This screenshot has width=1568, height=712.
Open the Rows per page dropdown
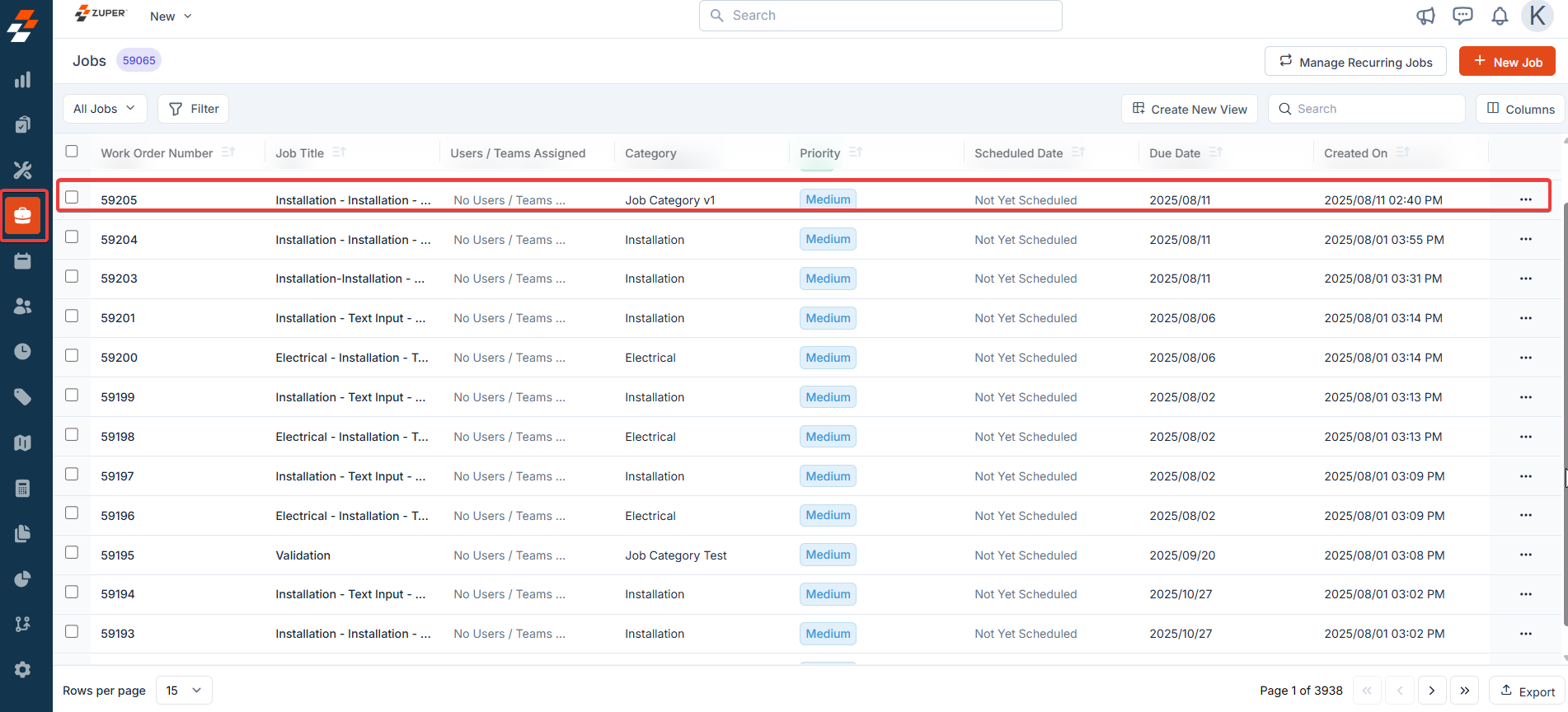pyautogui.click(x=184, y=691)
